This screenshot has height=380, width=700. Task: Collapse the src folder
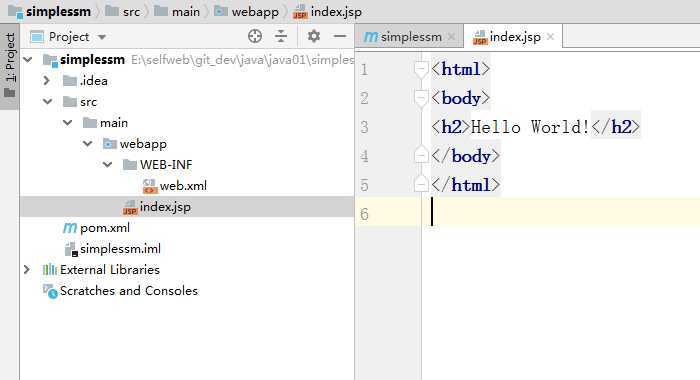[48, 102]
